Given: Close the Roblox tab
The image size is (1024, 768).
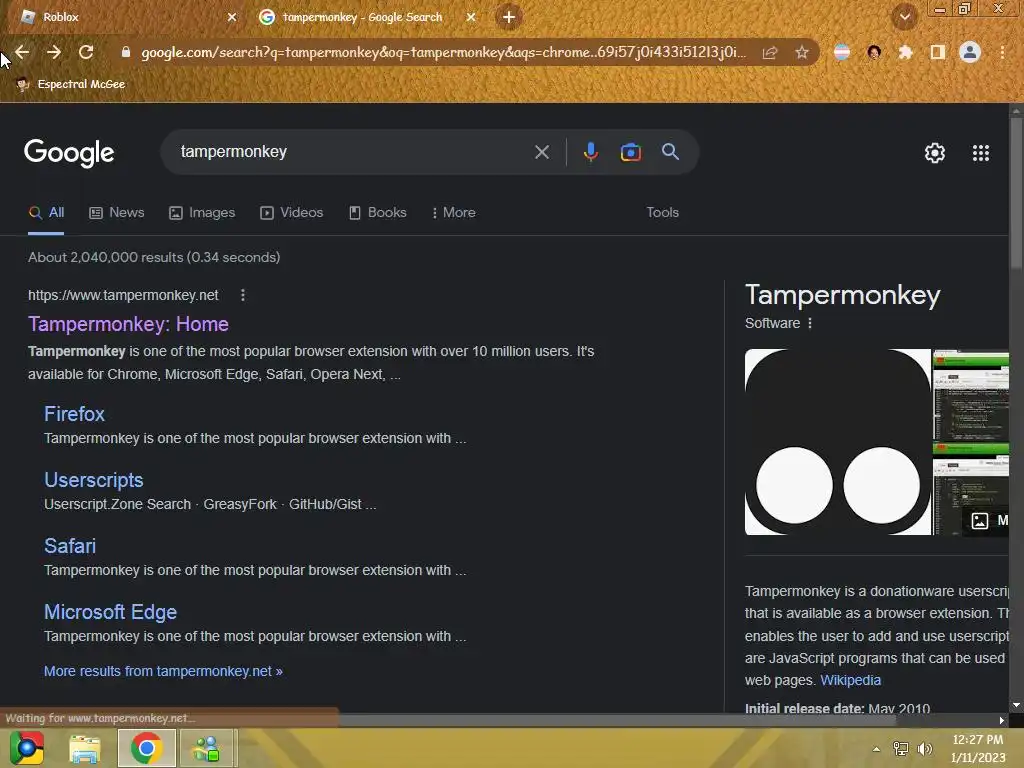Looking at the screenshot, I should pyautogui.click(x=232, y=18).
